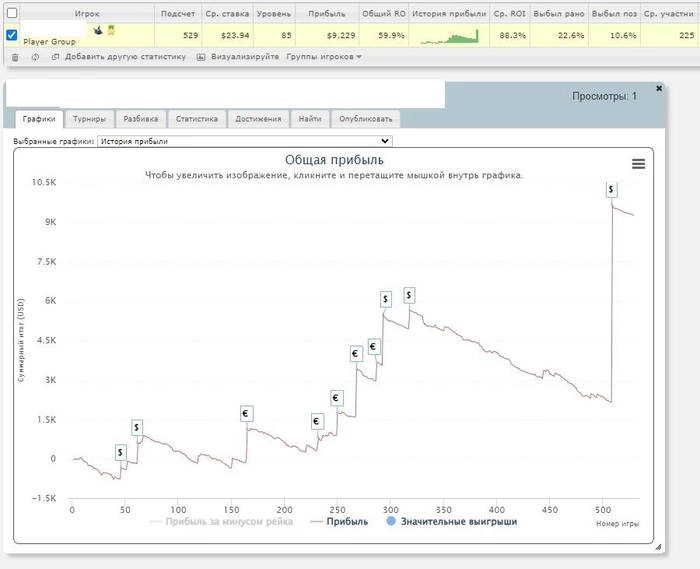This screenshot has height=569, width=700.
Task: Click the $ marker near game 60
Action: 137,428
